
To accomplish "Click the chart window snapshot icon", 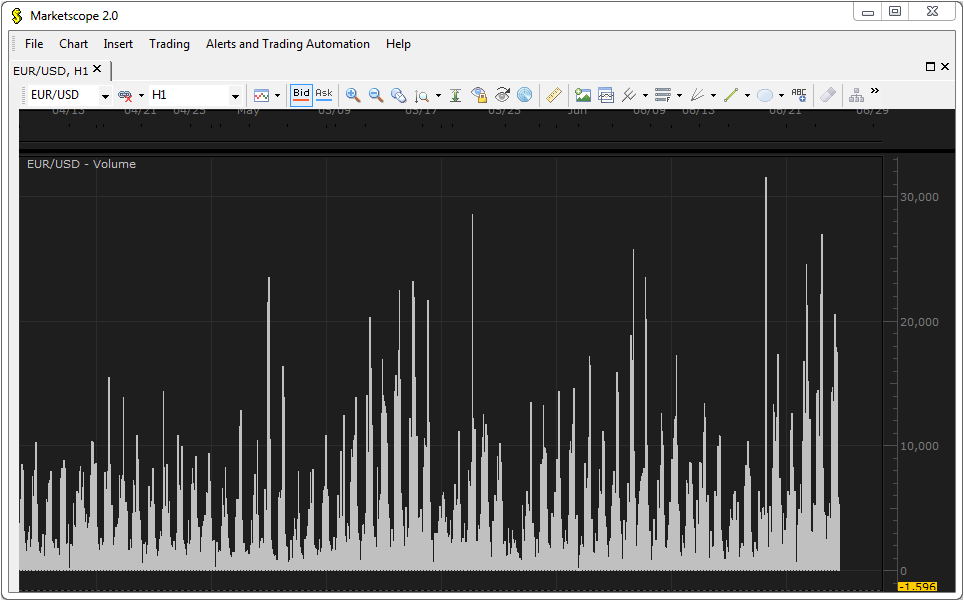I will (606, 95).
